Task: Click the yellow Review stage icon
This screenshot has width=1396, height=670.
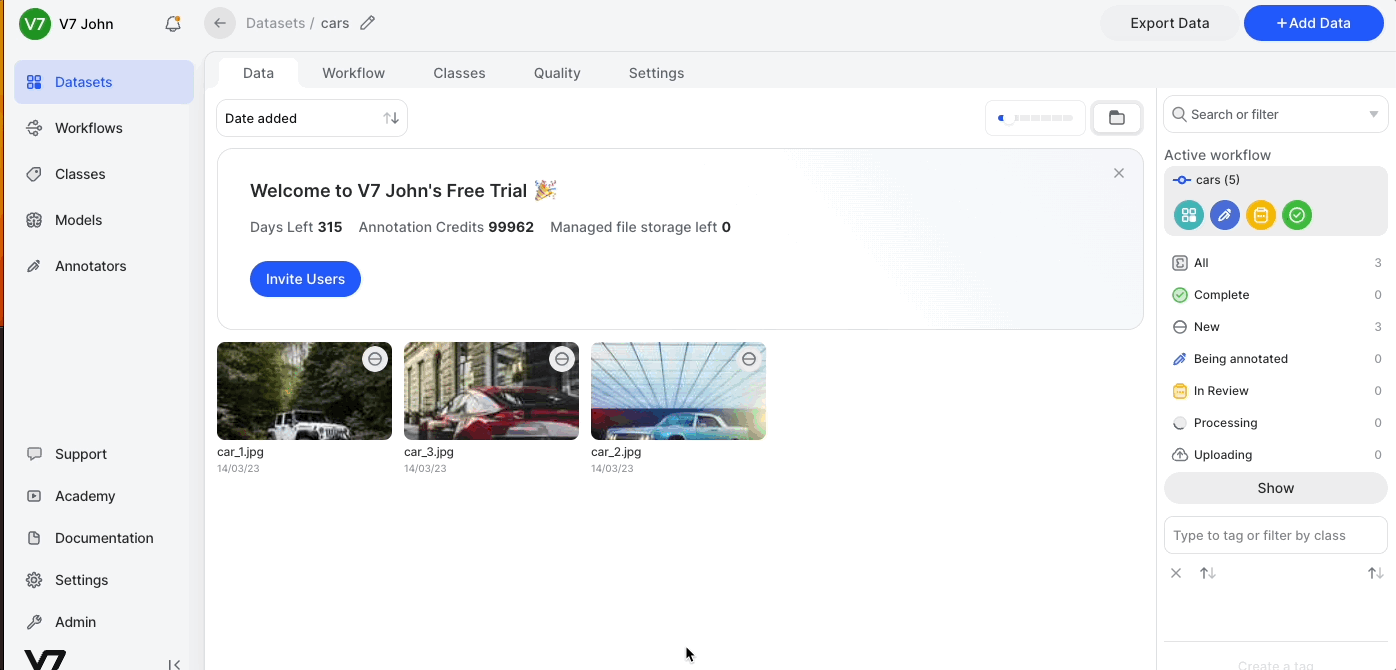Action: click(1261, 215)
